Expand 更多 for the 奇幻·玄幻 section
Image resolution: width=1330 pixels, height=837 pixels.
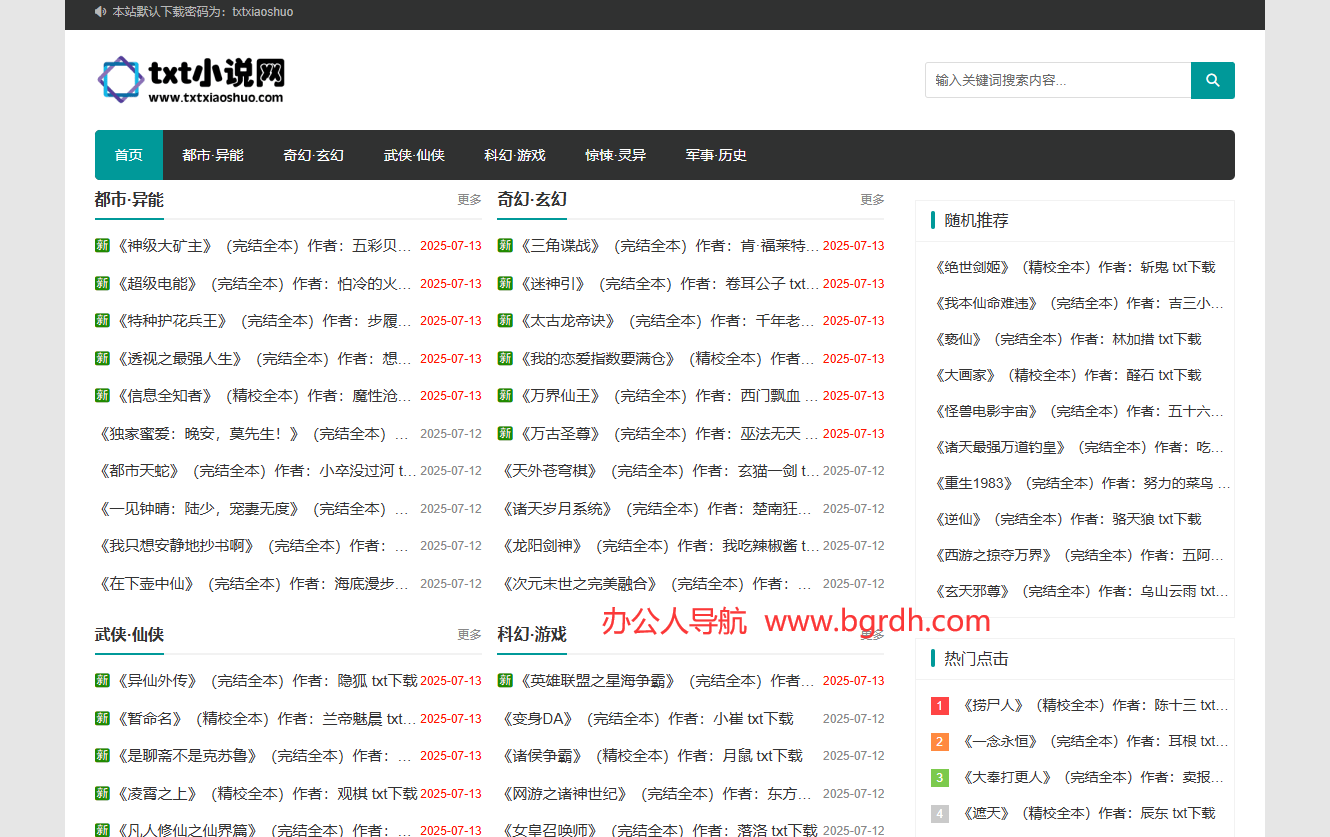[872, 200]
